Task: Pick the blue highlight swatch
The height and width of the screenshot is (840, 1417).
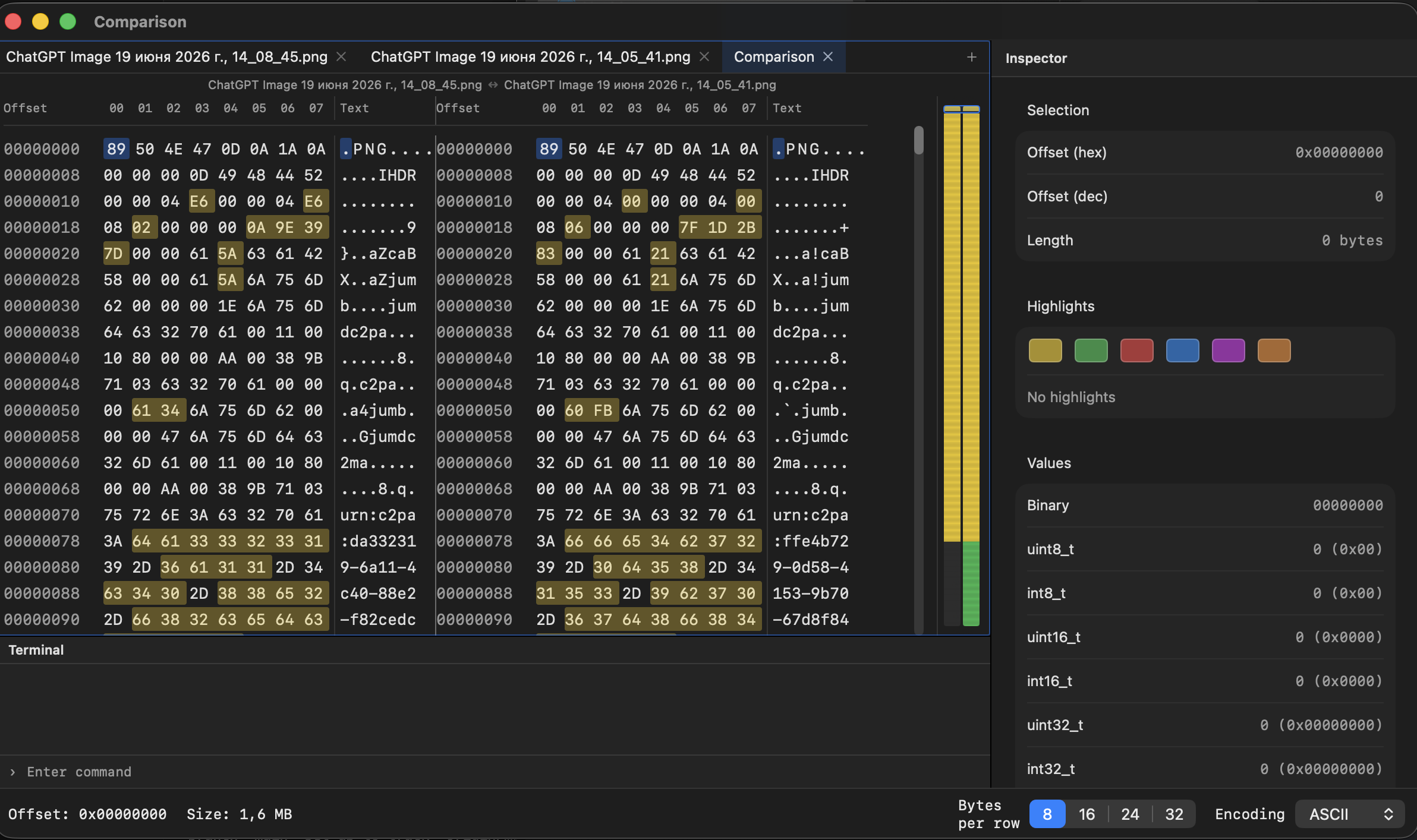Action: 1182,350
